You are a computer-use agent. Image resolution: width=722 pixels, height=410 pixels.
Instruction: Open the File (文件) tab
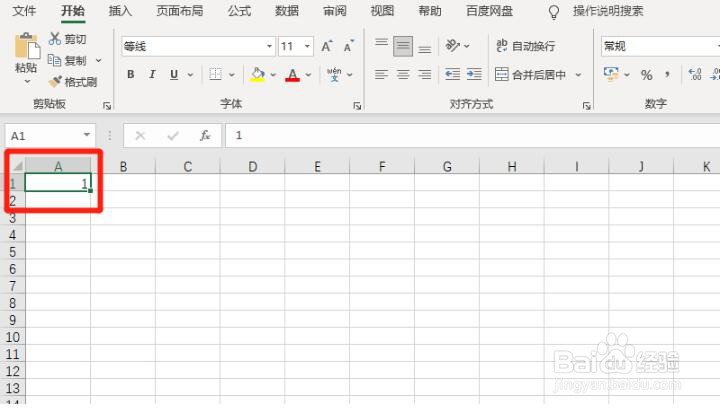click(x=24, y=11)
